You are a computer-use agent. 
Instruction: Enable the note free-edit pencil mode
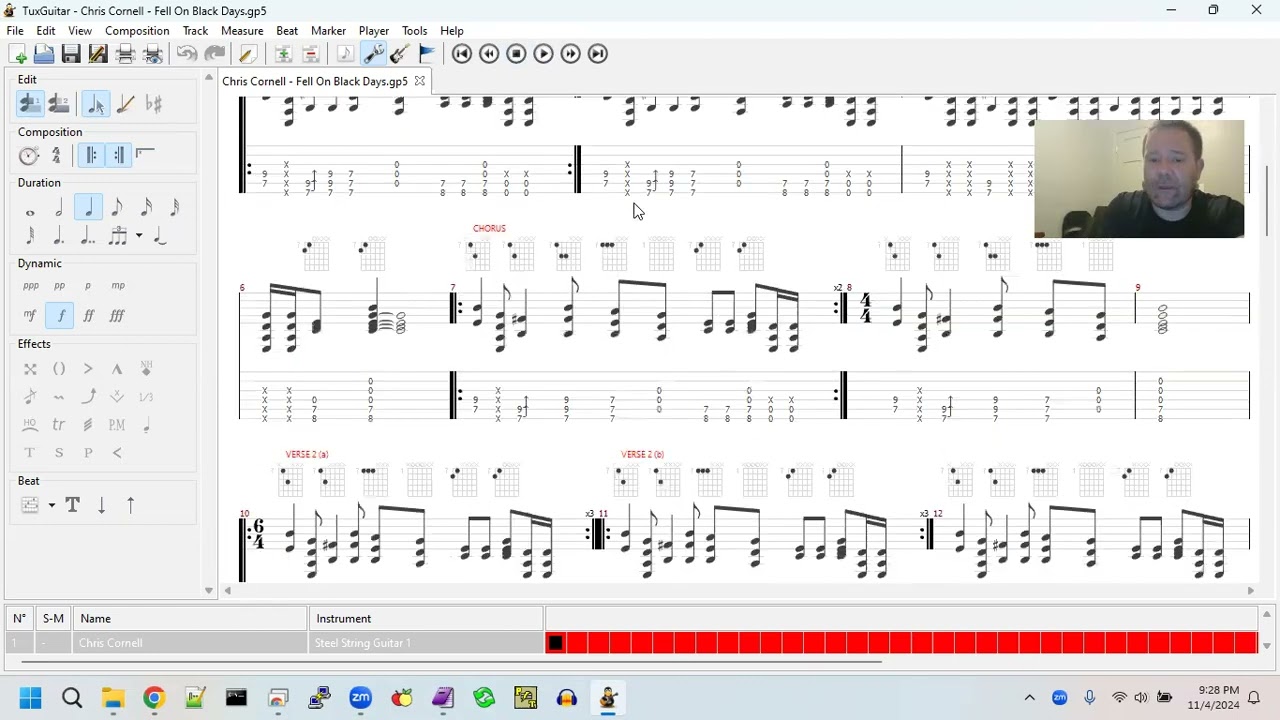click(x=125, y=103)
